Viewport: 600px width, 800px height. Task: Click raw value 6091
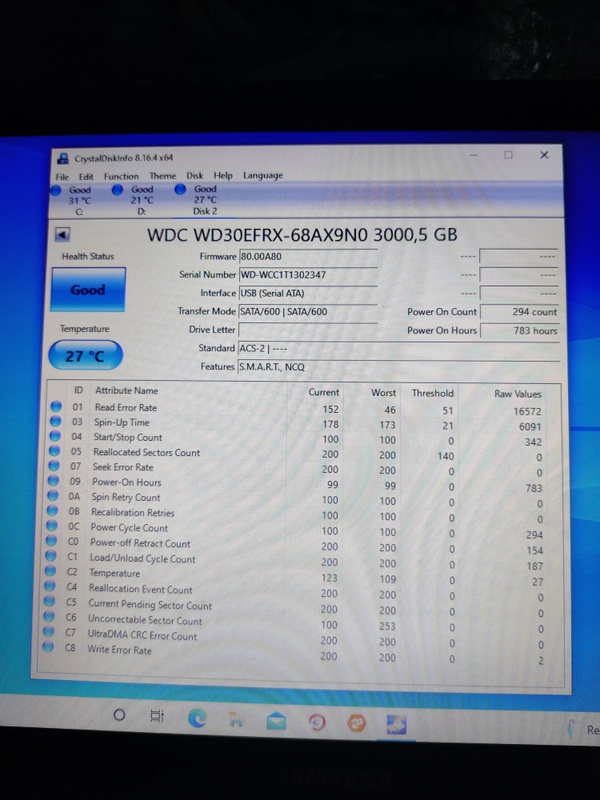[x=530, y=427]
